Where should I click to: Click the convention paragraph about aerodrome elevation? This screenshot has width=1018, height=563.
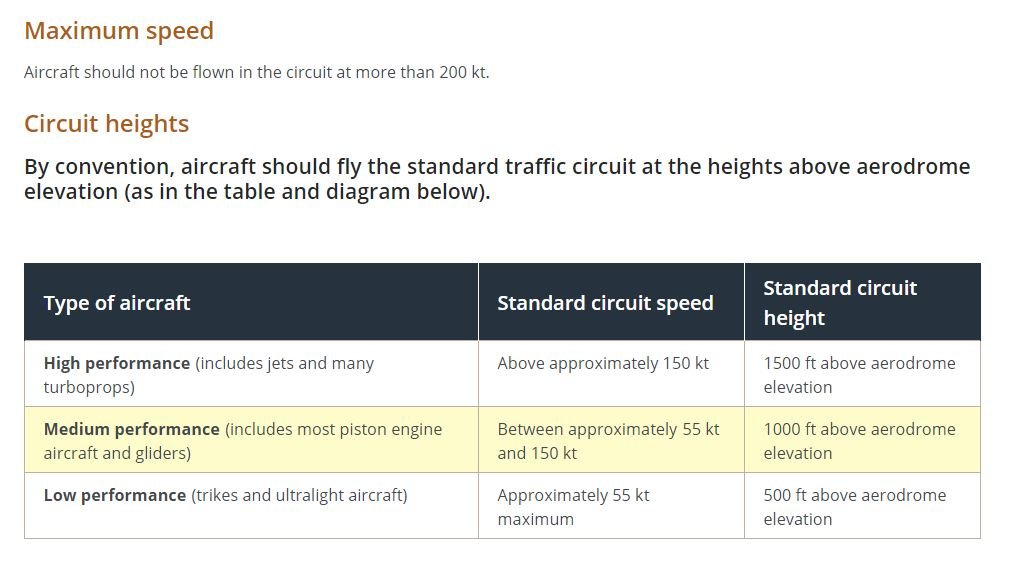[x=497, y=179]
